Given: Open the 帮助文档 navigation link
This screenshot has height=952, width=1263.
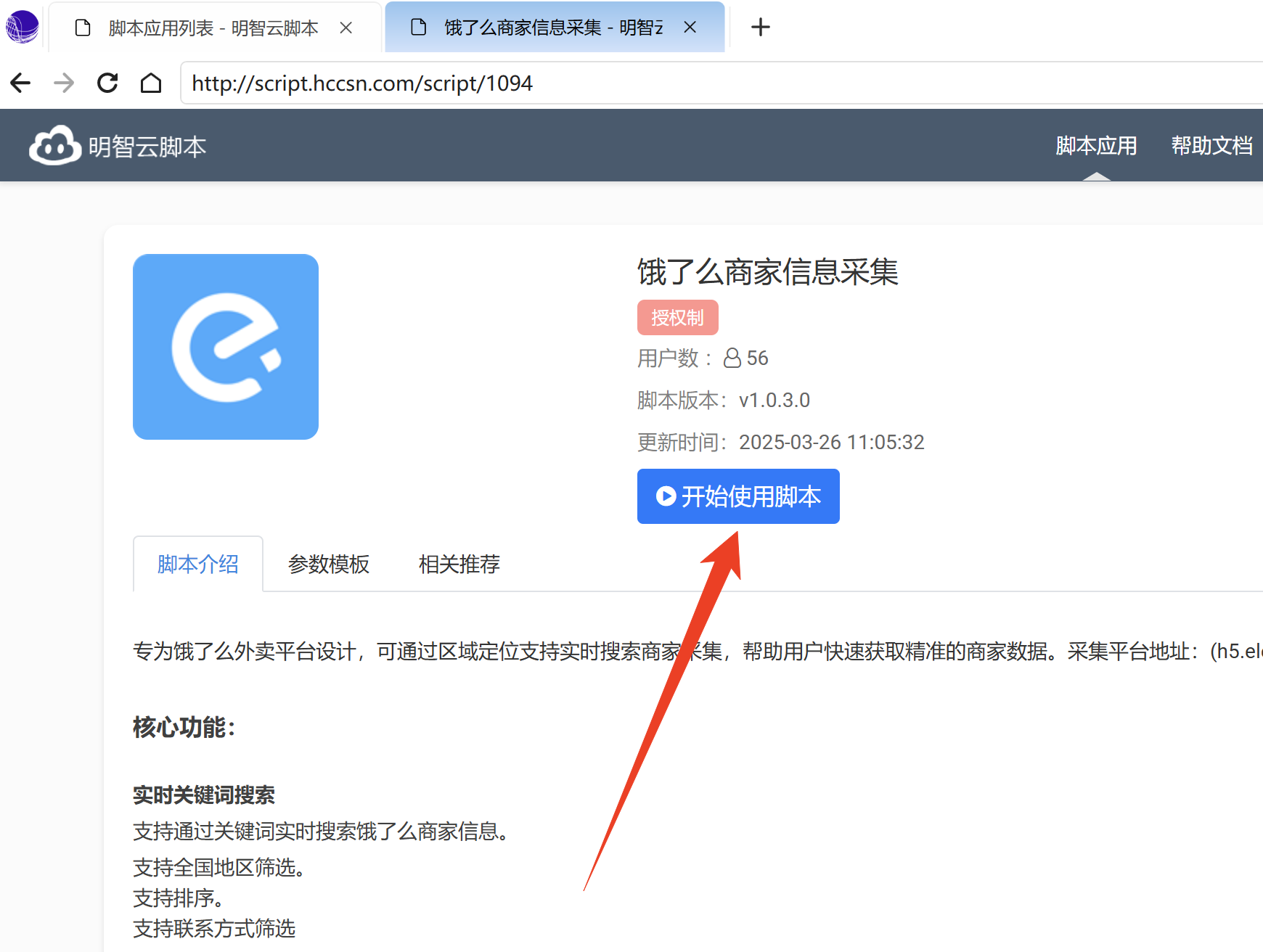Looking at the screenshot, I should click(1211, 146).
